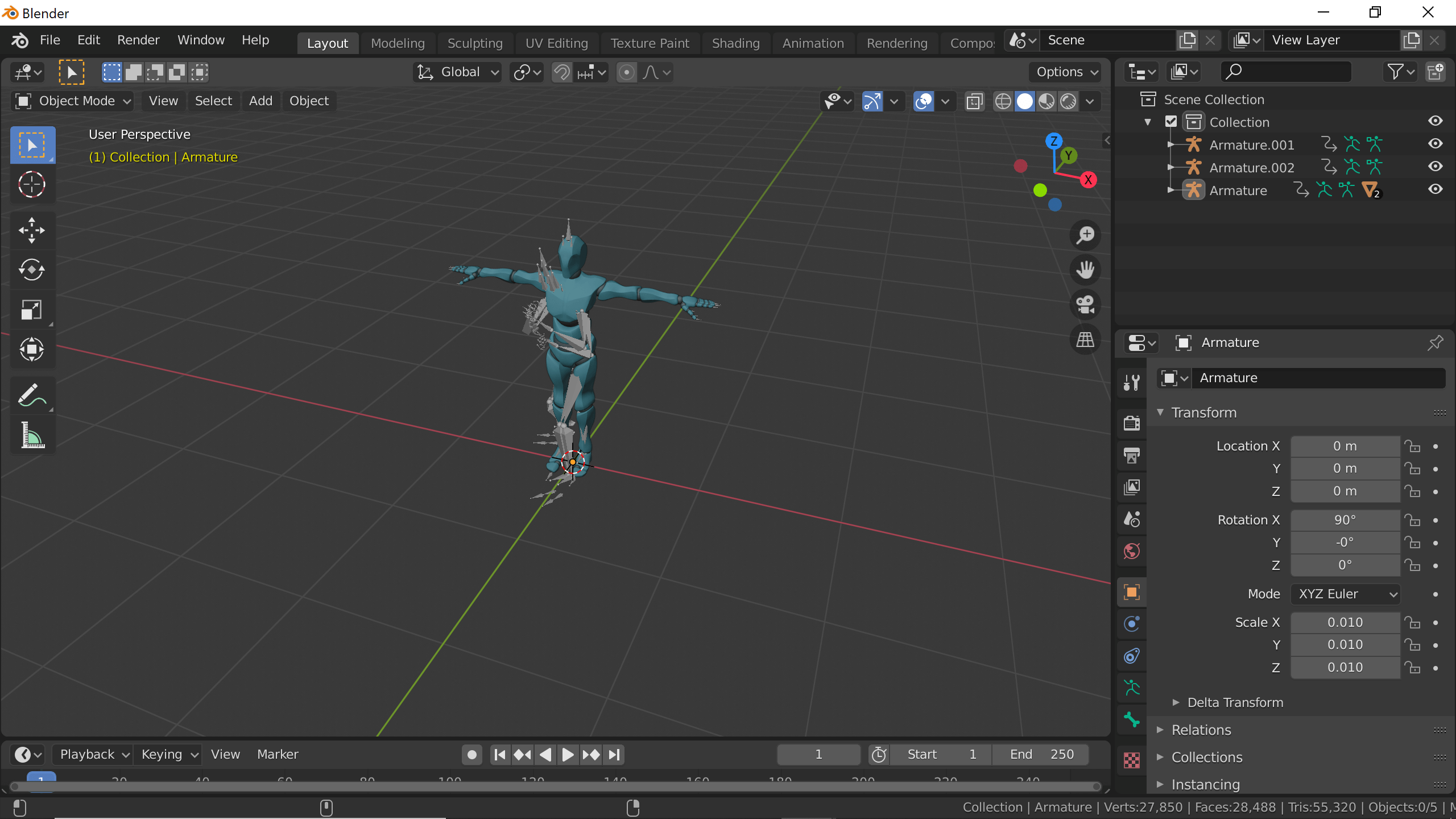Screen dimensions: 1456x819
Task: Click the pan view hand icon
Action: tap(1085, 270)
